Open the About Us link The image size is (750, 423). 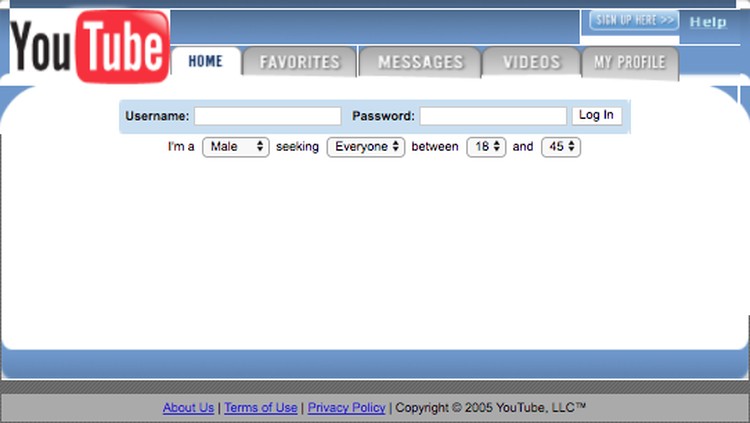click(x=188, y=408)
